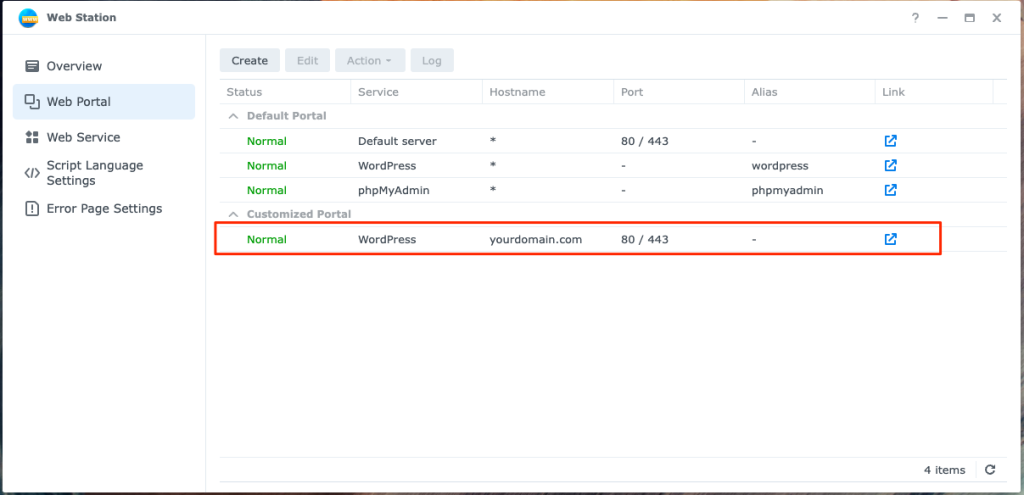Open link icon for yourdomain.com portal

click(890, 239)
